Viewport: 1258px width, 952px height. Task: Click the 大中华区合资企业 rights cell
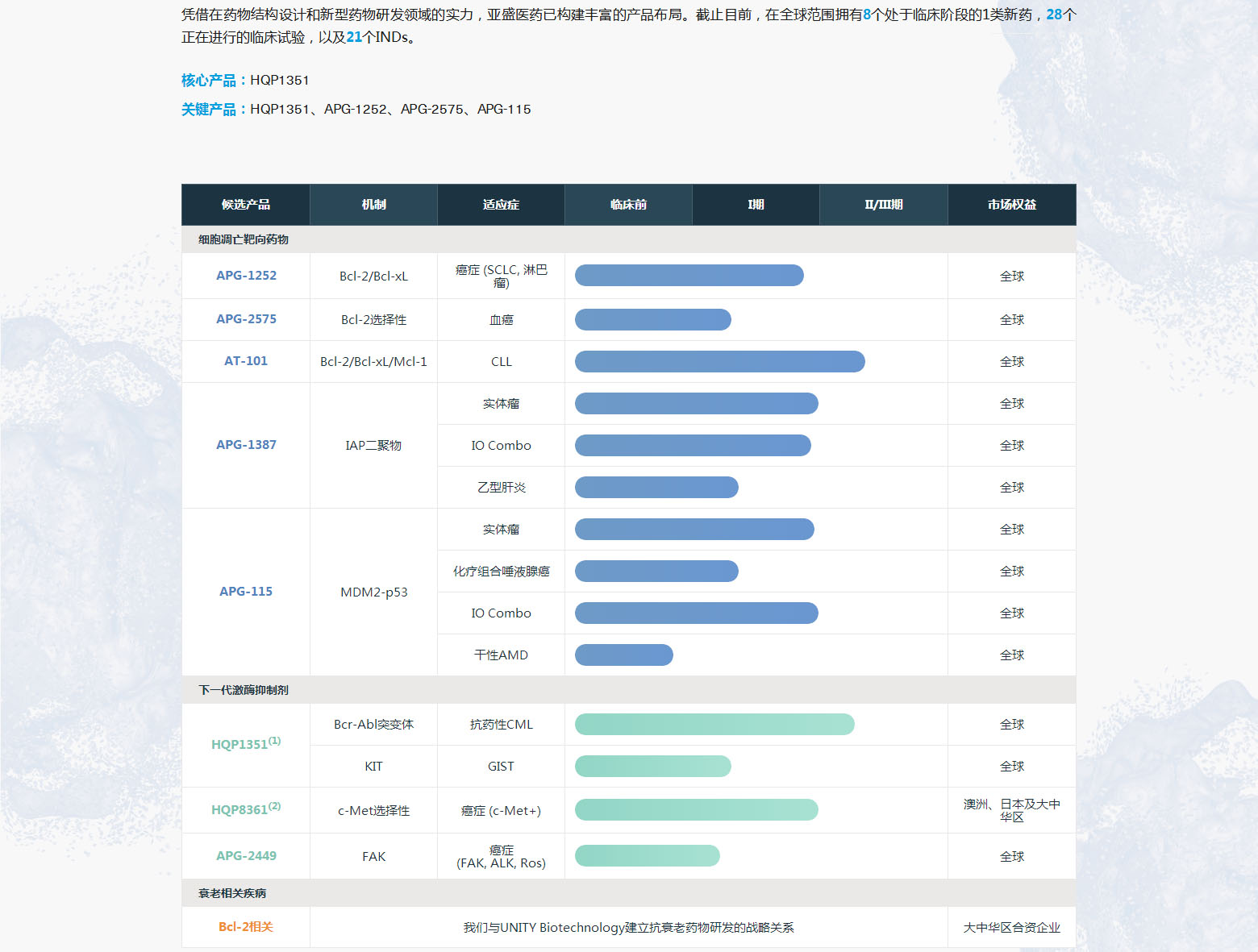click(x=1012, y=927)
